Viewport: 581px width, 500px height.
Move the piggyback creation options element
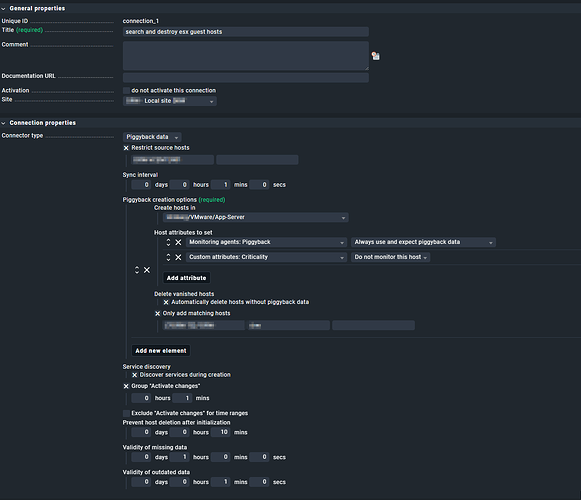(137, 270)
